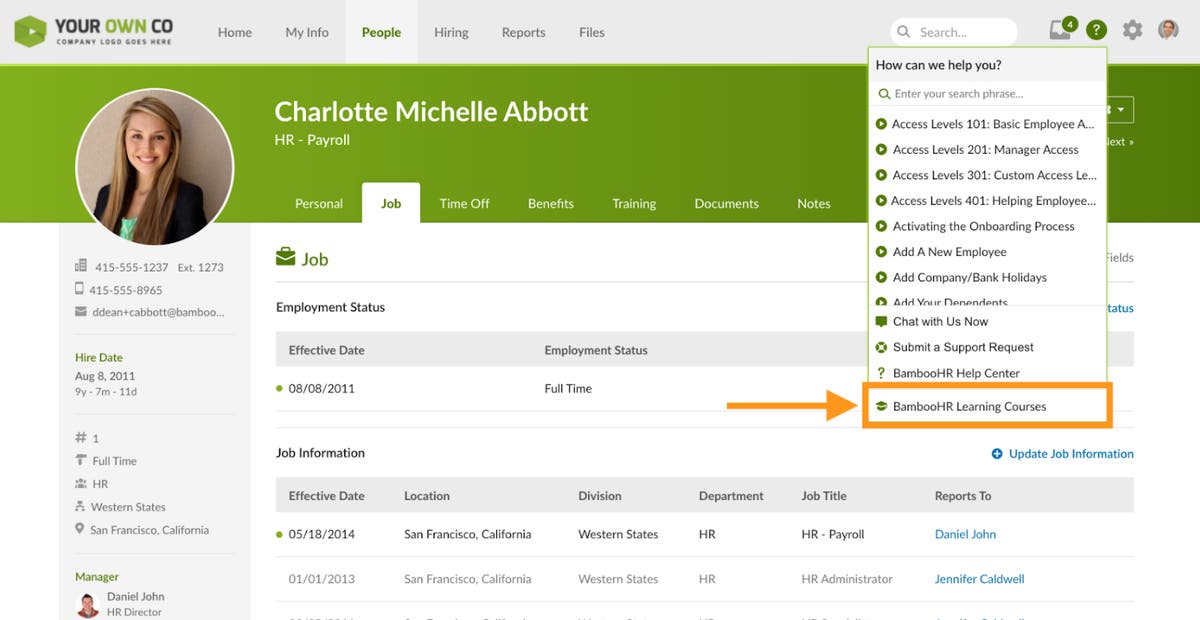Open BambooHR Learning Courses link
This screenshot has width=1200, height=620.
pos(968,407)
